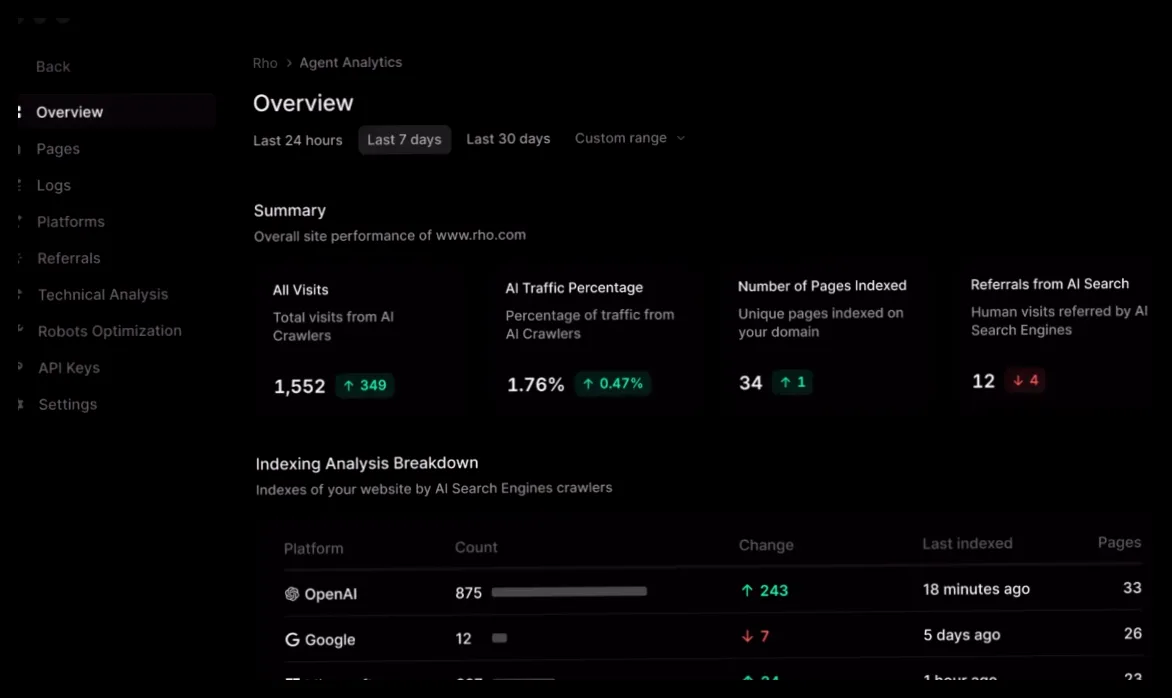Click the Pages column header in the table
This screenshot has width=1172, height=698.
(x=1120, y=543)
